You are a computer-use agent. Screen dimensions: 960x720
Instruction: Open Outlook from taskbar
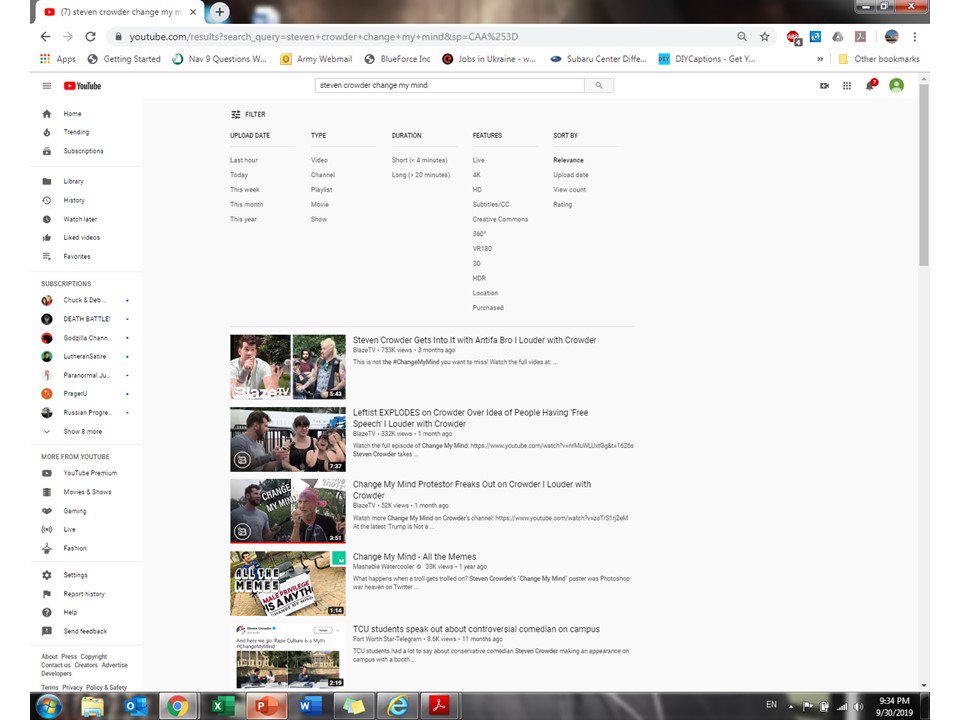[x=136, y=707]
